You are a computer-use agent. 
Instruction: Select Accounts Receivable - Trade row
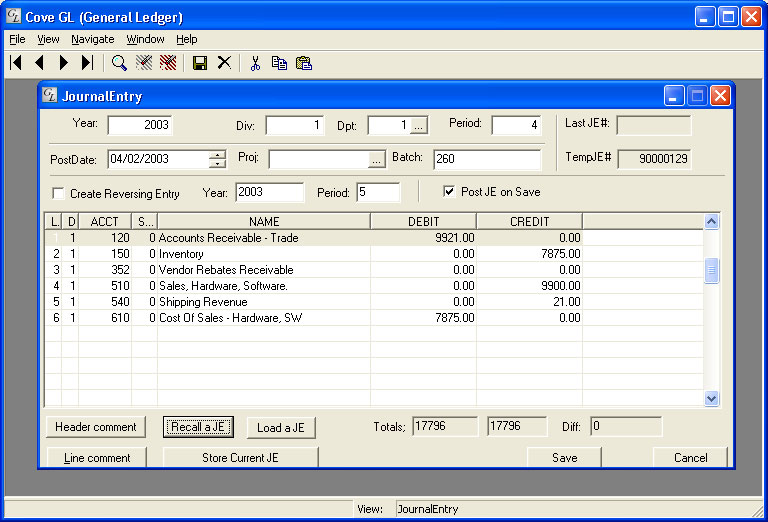[374, 238]
